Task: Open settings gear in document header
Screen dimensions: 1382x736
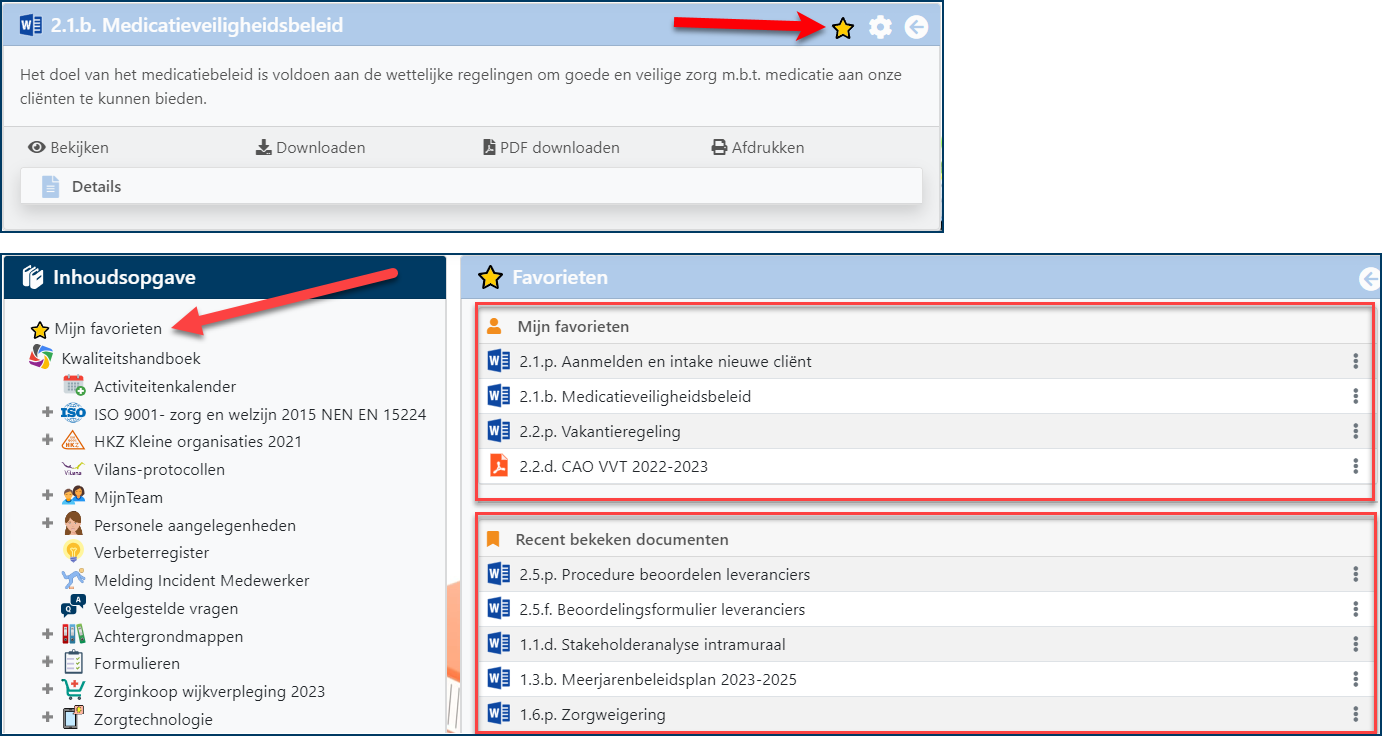Action: pos(880,27)
